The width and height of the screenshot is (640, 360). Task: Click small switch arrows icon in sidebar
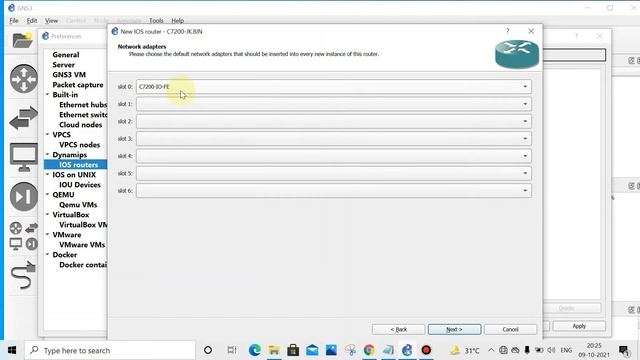[31, 228]
